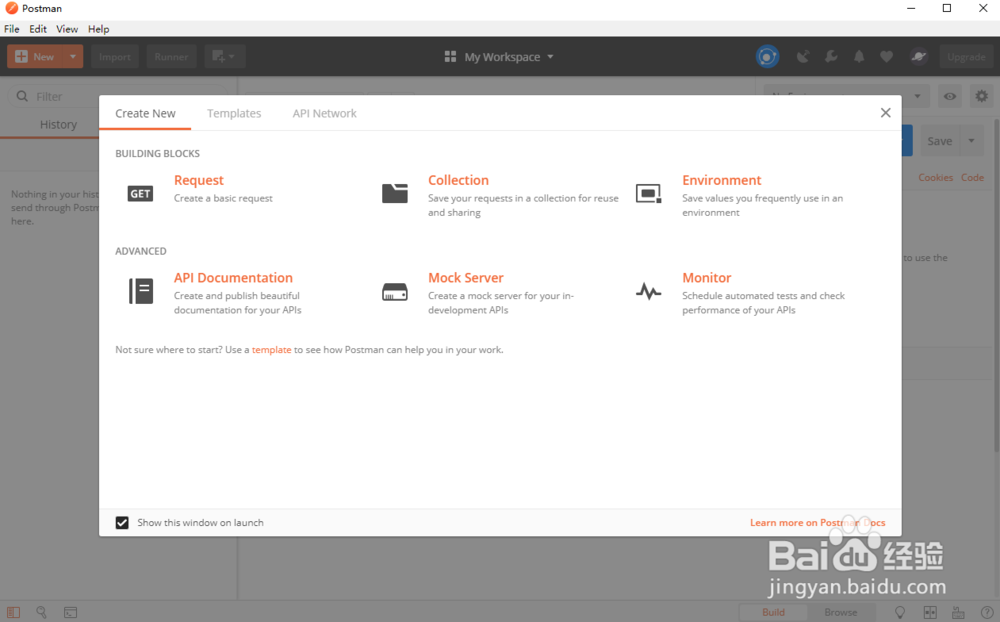Open the help question mark icon
The image size is (1000, 622).
click(987, 612)
